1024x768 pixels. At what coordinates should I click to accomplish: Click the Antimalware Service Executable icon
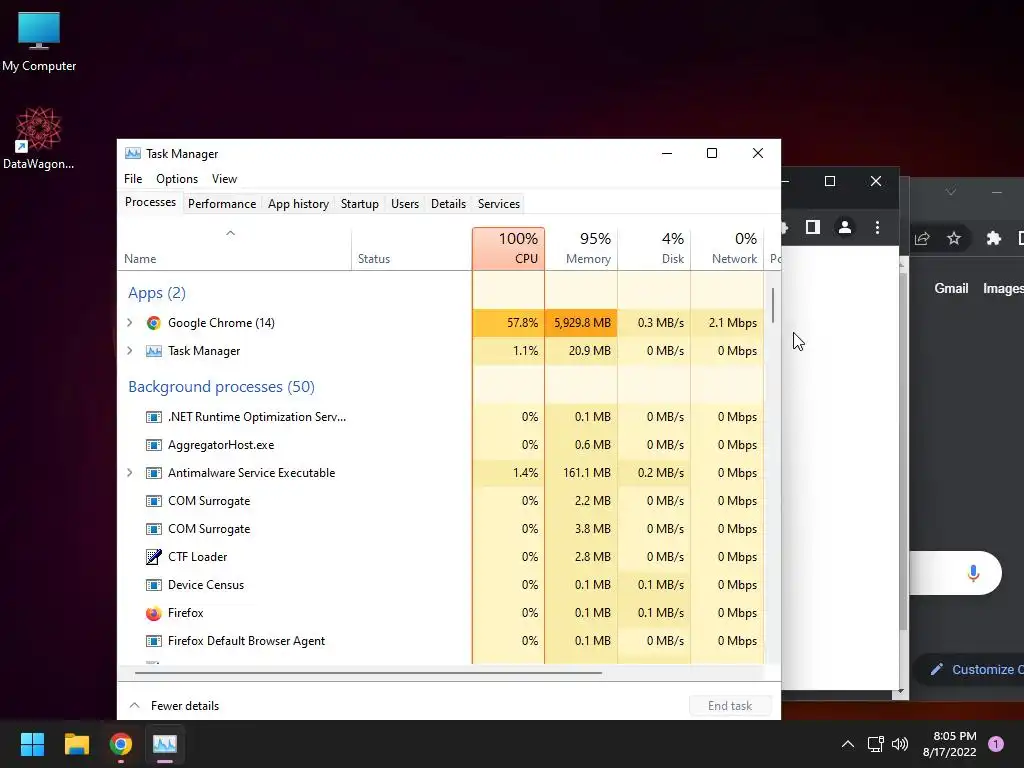[x=153, y=473]
